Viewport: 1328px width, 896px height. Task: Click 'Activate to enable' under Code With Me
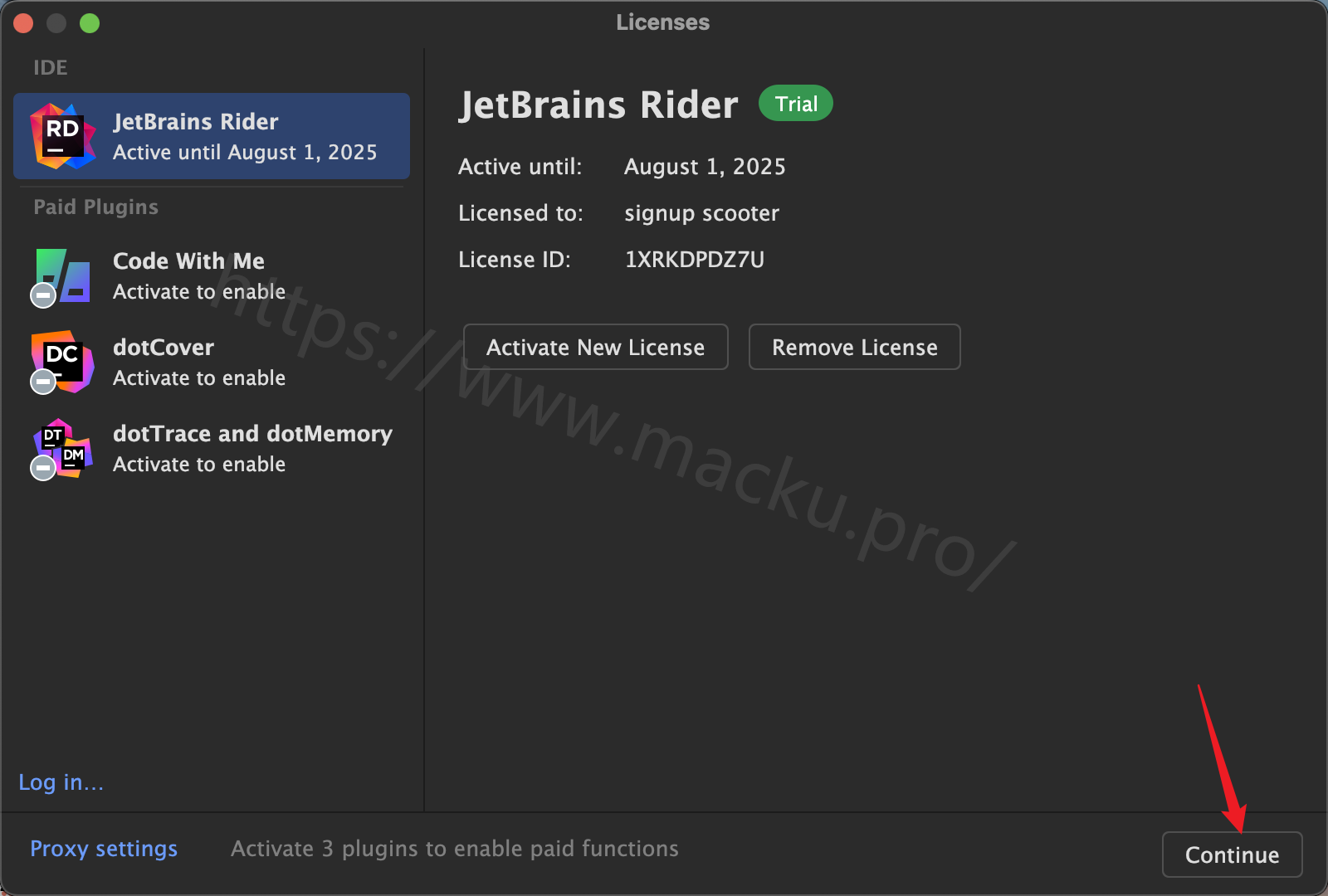coord(199,292)
